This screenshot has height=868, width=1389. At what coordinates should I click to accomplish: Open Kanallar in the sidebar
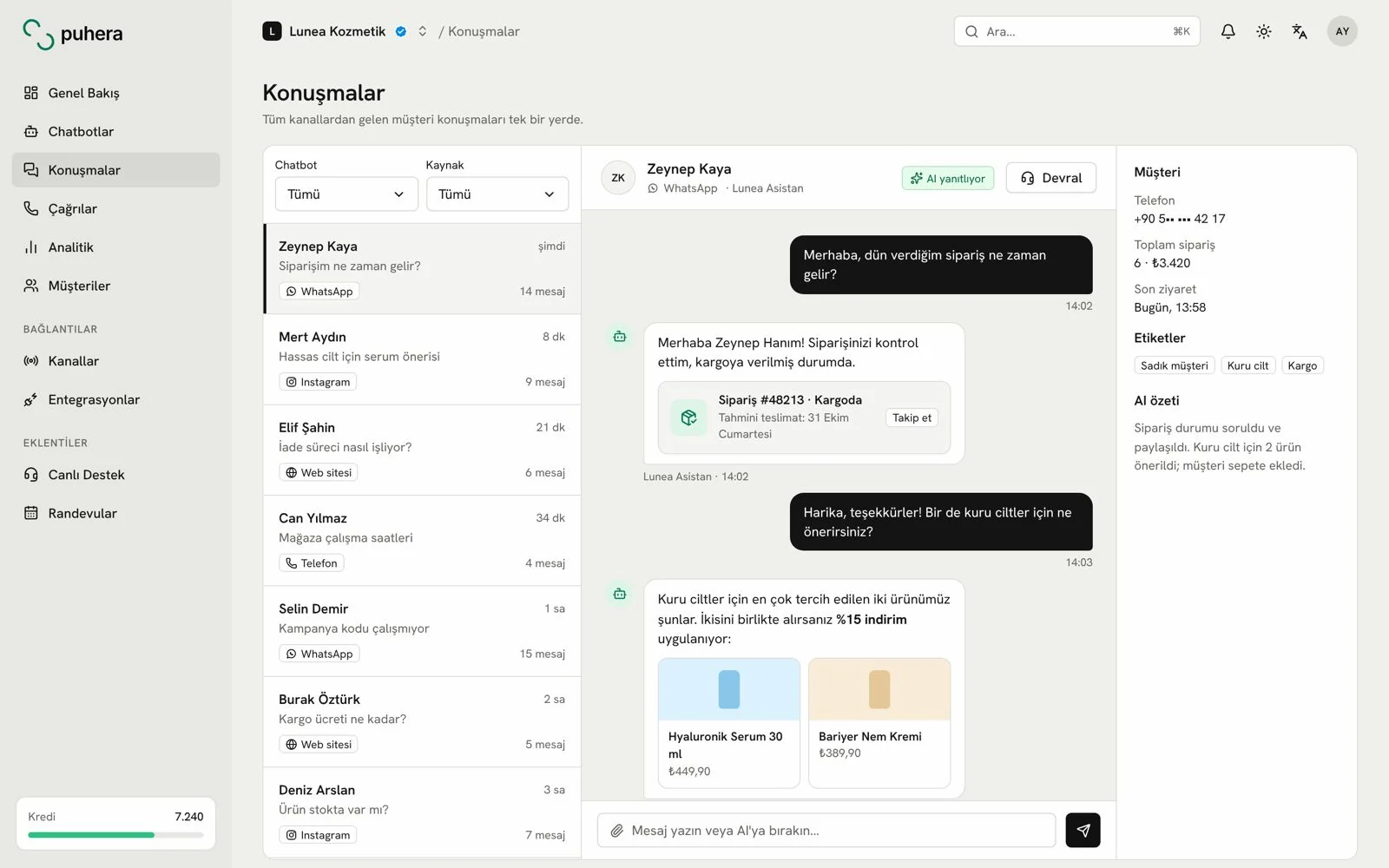tap(115, 361)
